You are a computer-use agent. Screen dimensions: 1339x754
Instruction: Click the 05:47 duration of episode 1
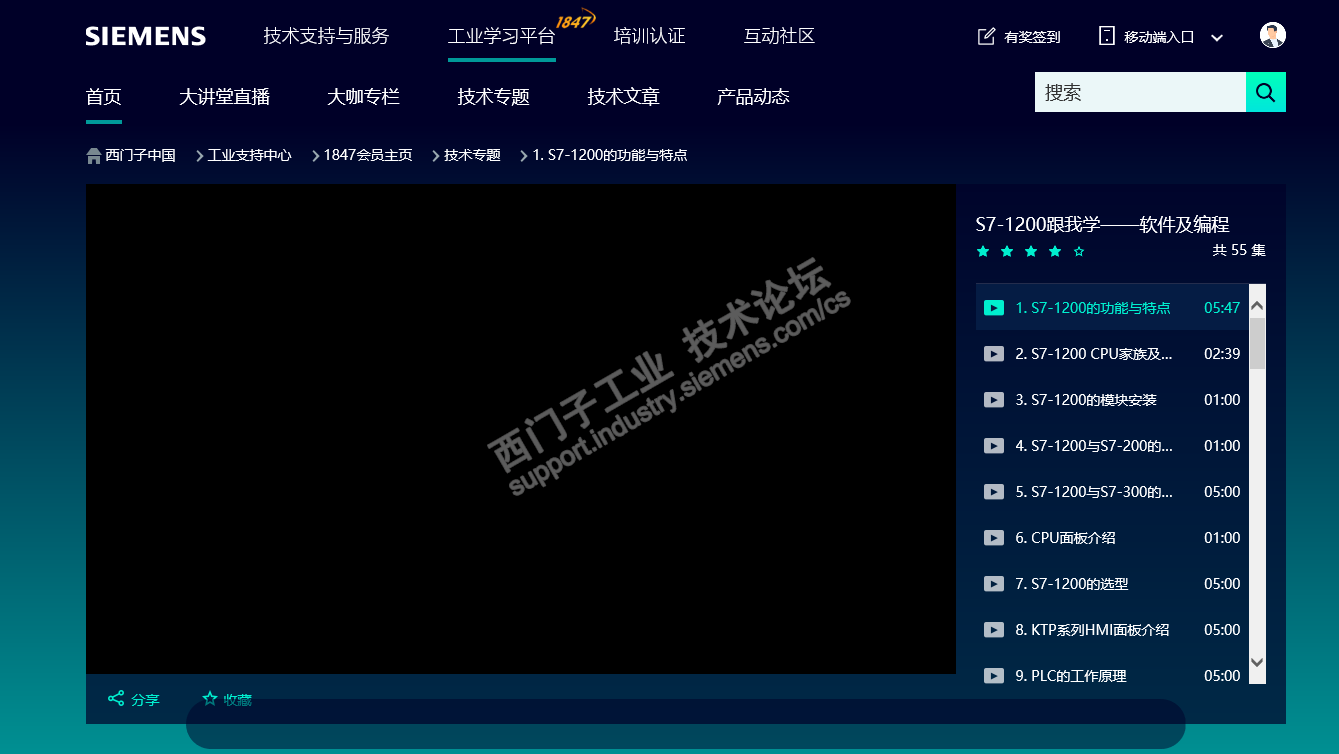pyautogui.click(x=1222, y=308)
